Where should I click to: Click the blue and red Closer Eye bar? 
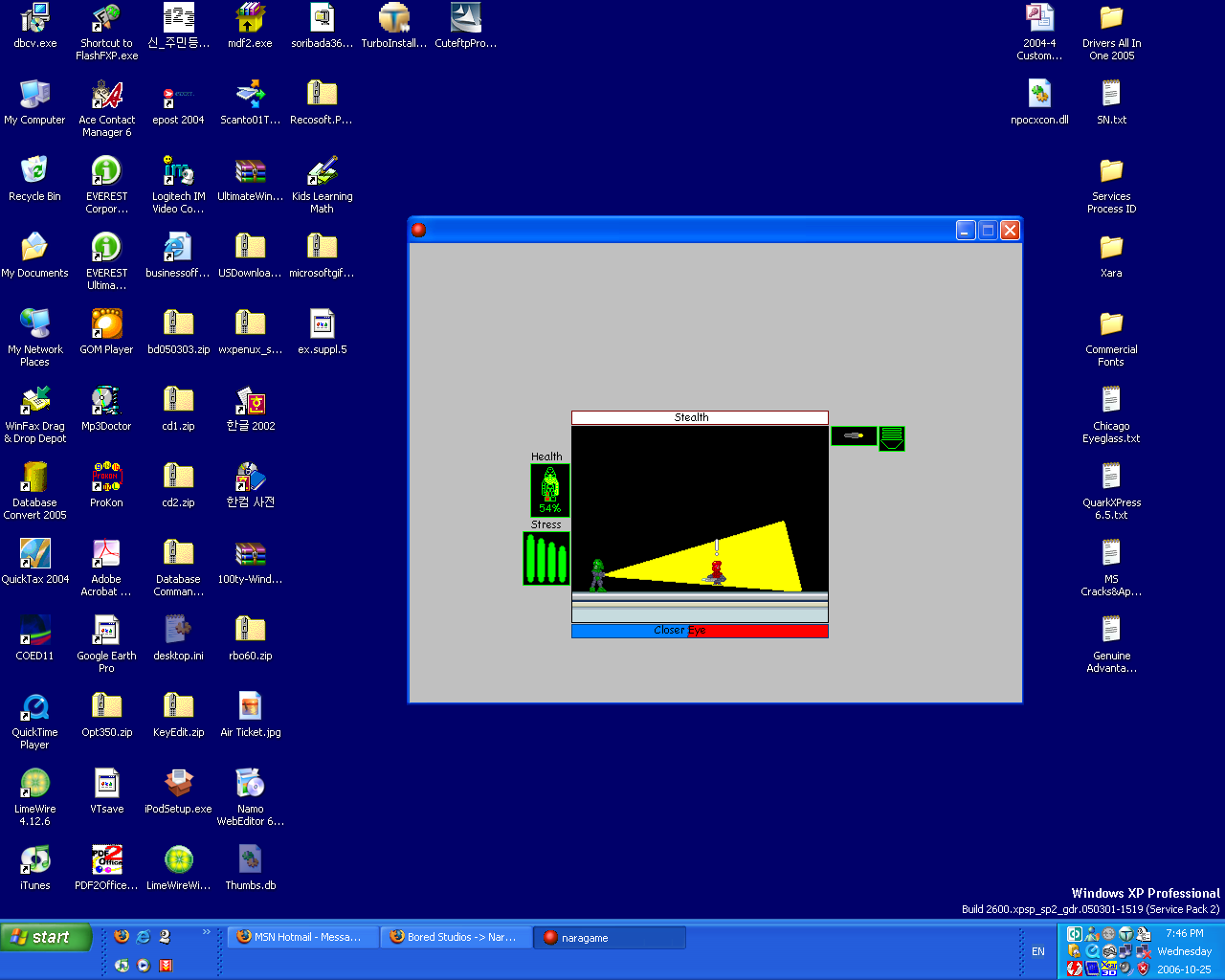700,631
